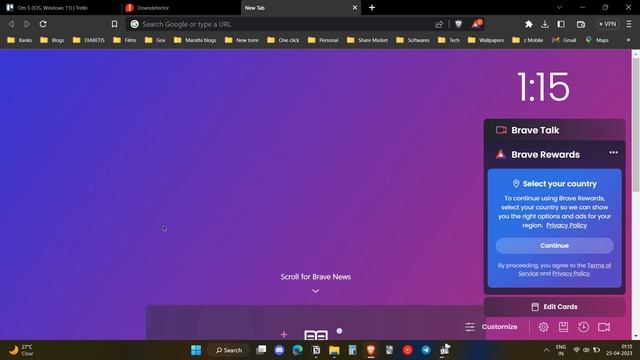Open the Marathi blogs bookmark folder

point(195,40)
